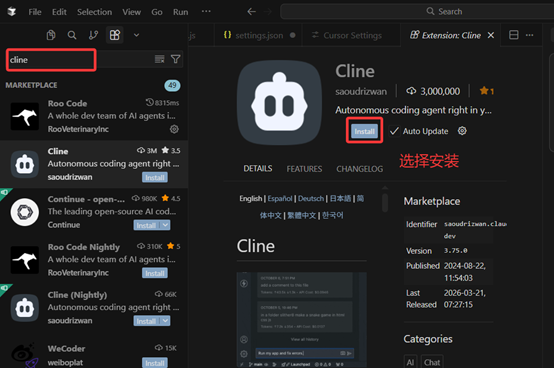Switch to the settings.json tab
The image size is (554, 368).
pyautogui.click(x=259, y=35)
